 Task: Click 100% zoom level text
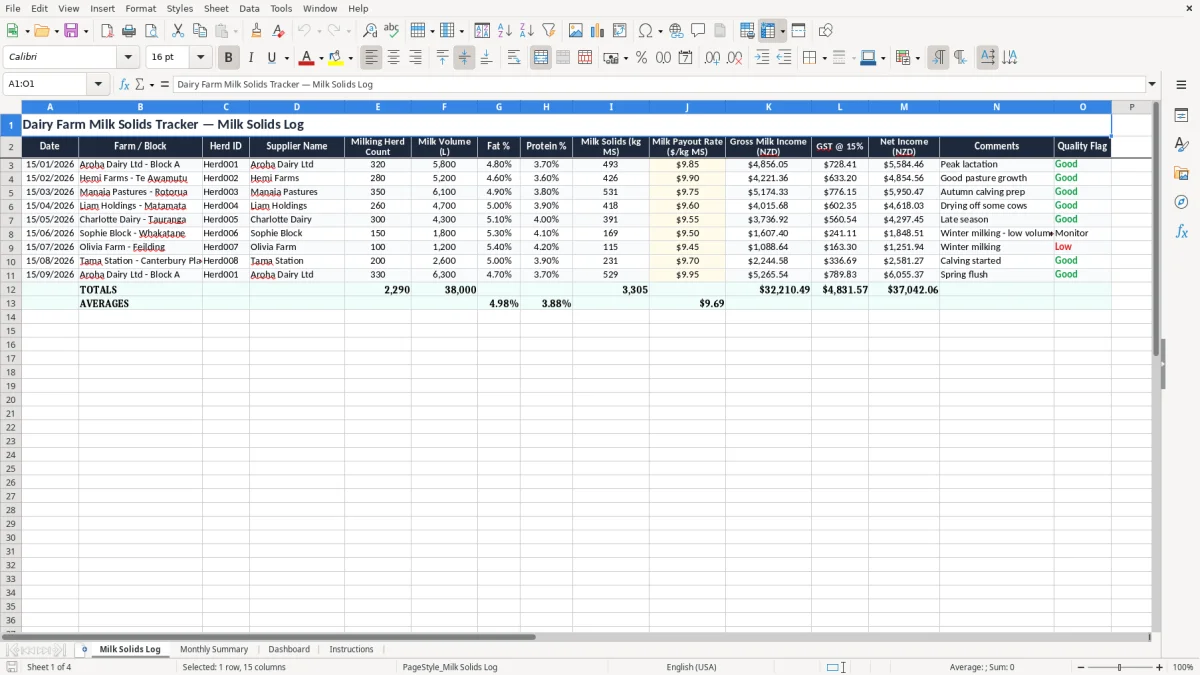1183,667
